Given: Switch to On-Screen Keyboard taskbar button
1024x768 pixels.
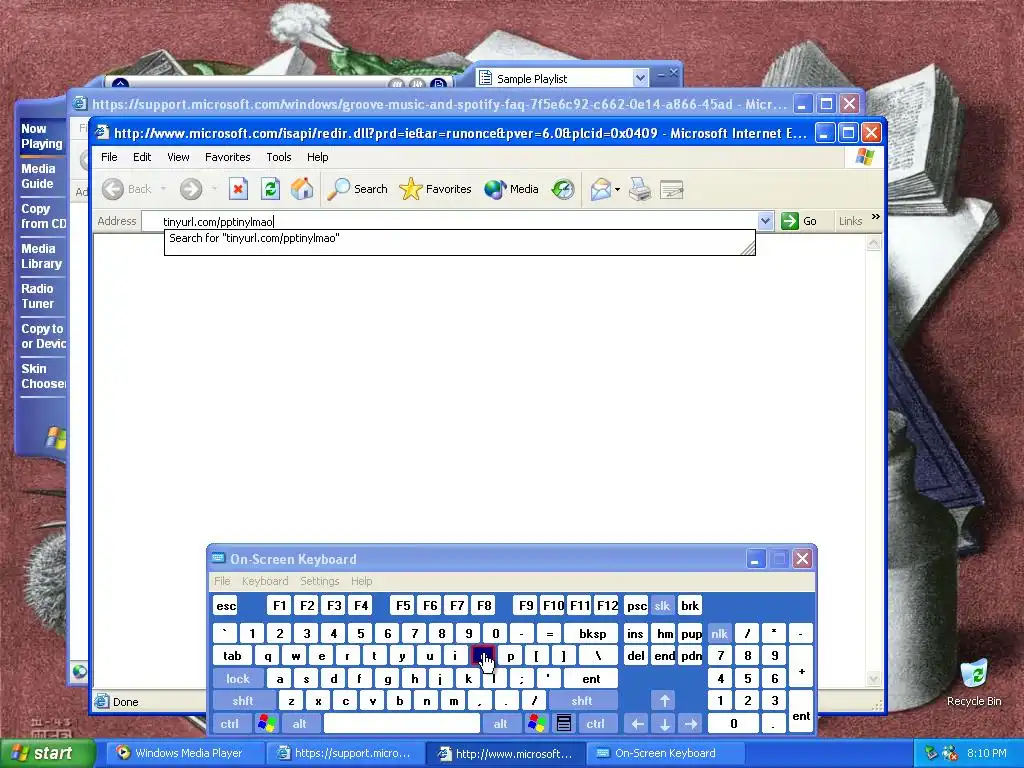Looking at the screenshot, I should pos(664,753).
